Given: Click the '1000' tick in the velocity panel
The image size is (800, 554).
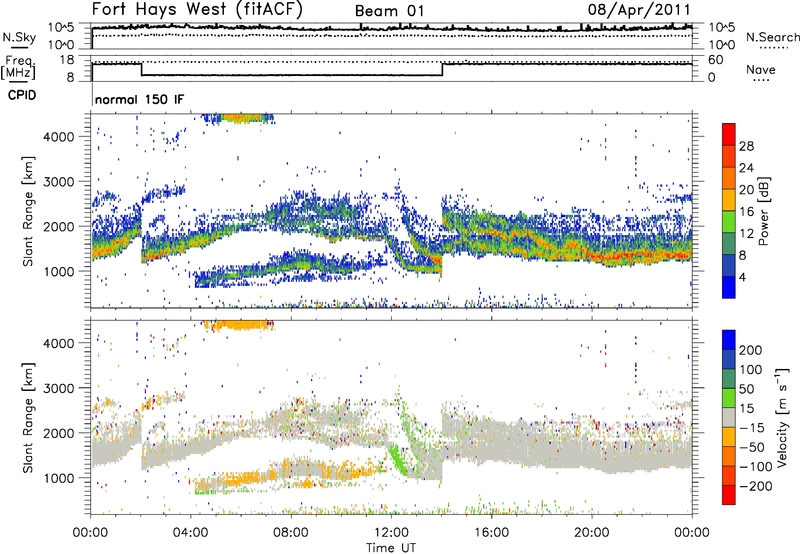Looking at the screenshot, I should (59, 478).
